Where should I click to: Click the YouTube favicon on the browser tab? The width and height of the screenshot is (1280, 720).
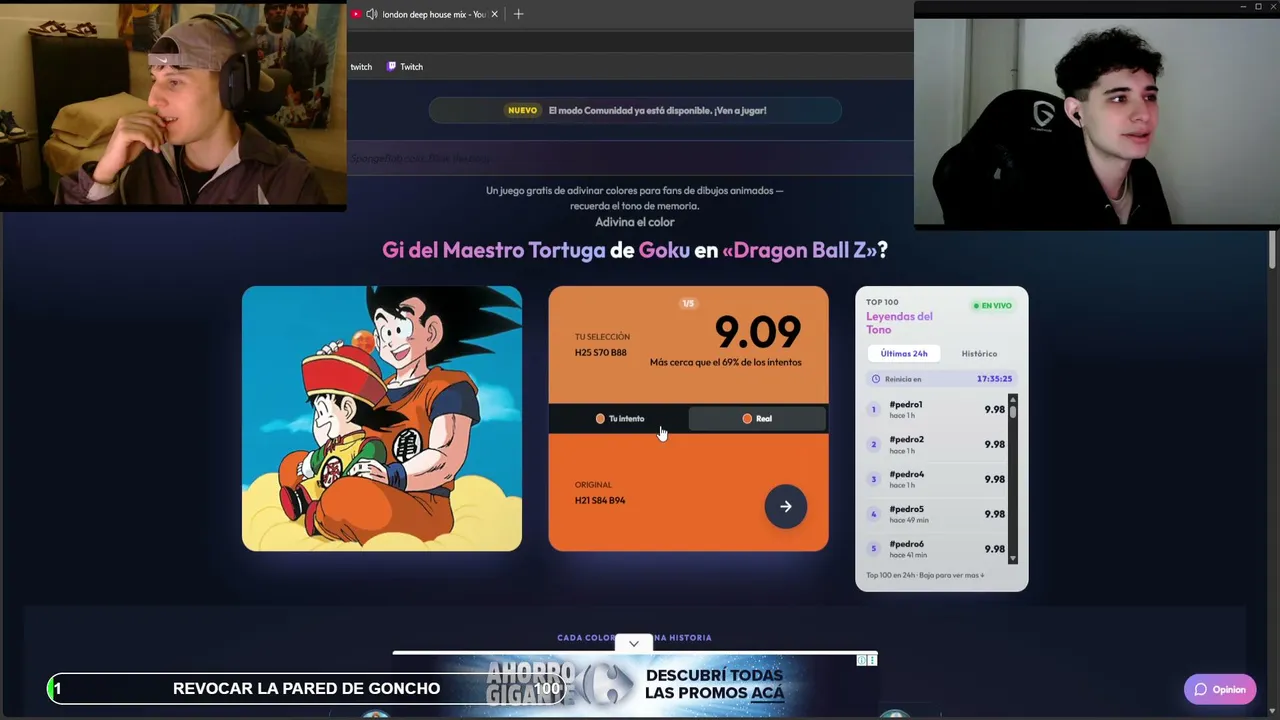tap(356, 14)
